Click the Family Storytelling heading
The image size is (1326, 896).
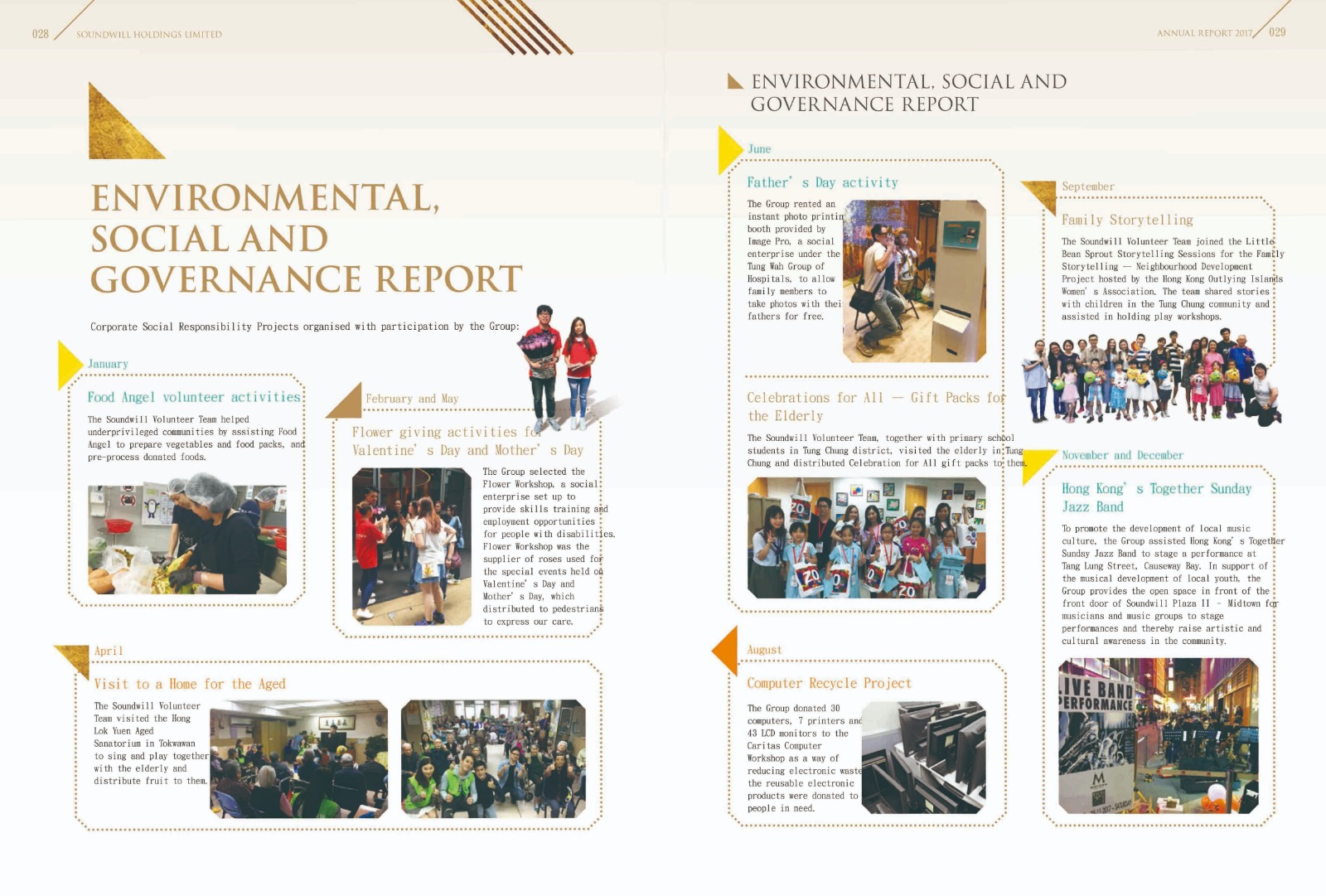click(1127, 220)
